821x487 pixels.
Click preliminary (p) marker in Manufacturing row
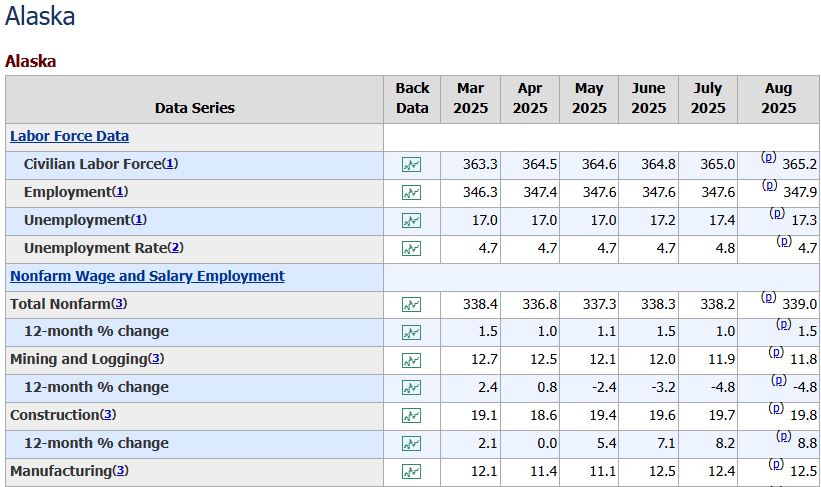point(776,464)
